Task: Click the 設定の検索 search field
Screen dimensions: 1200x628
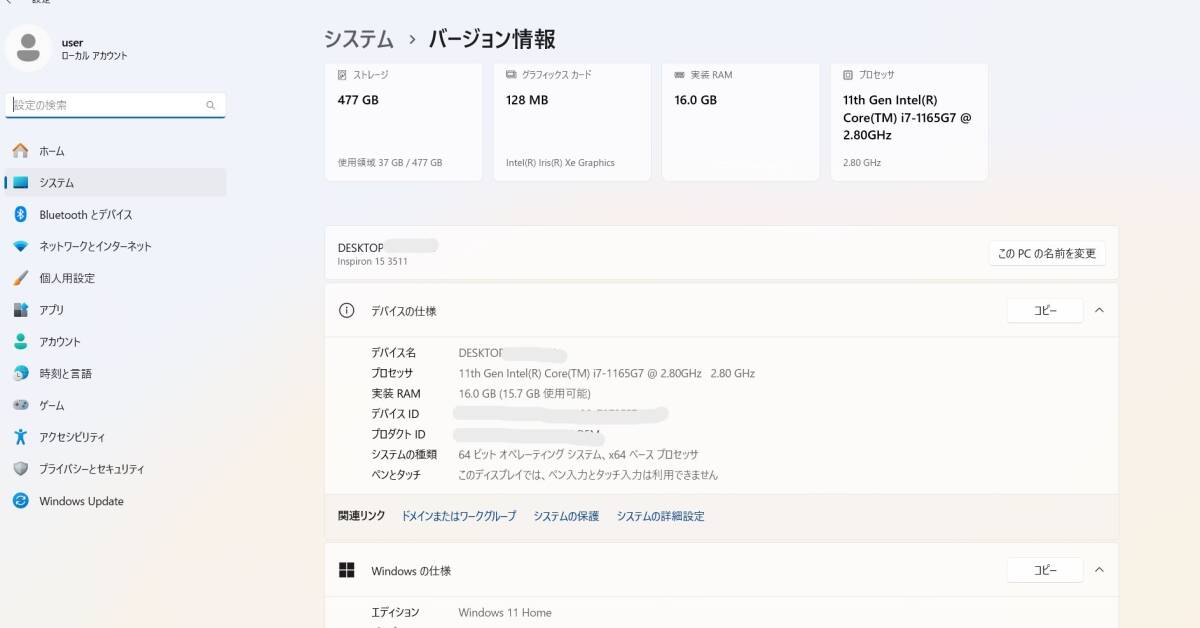Action: (110, 104)
